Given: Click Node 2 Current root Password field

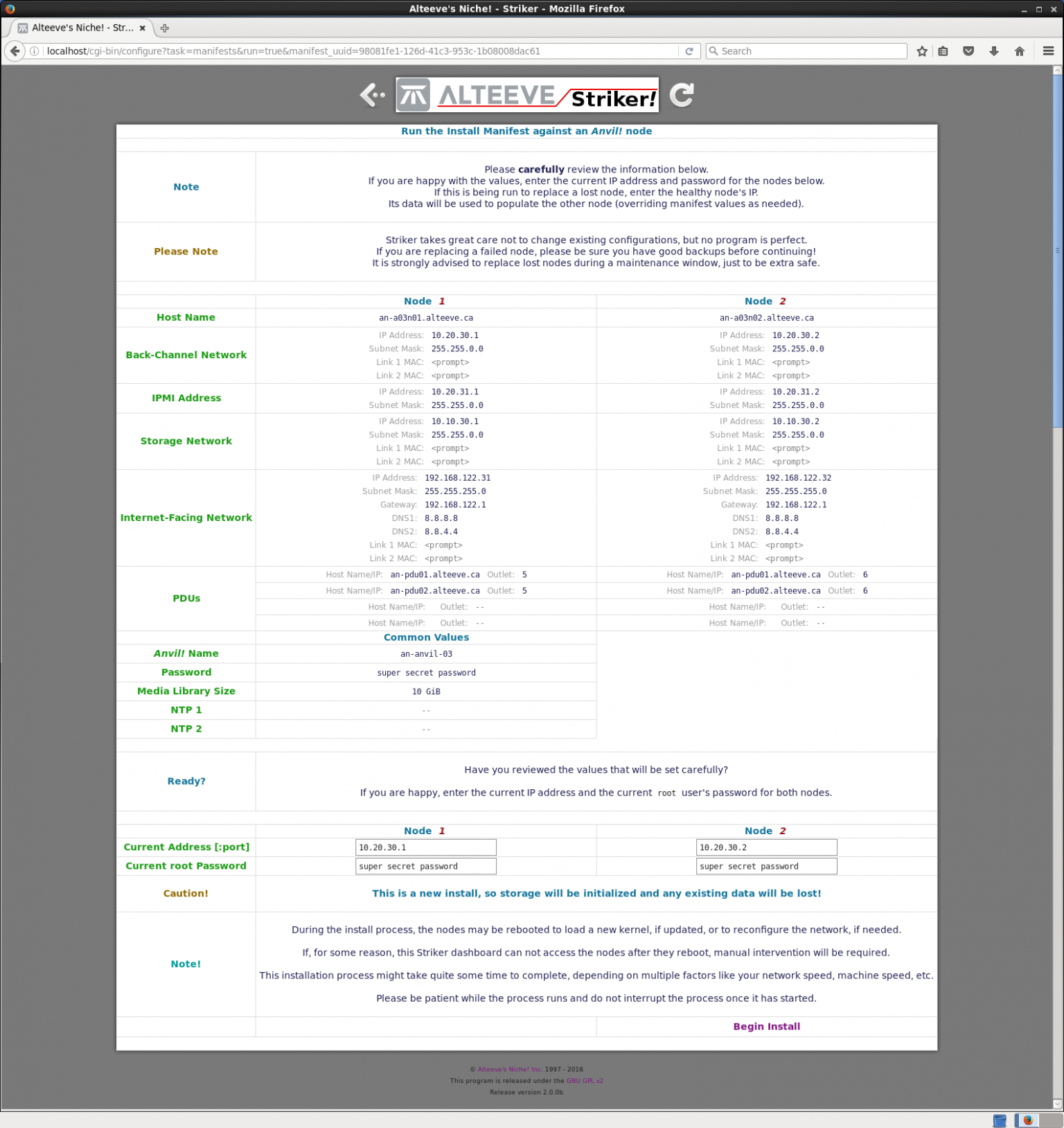Looking at the screenshot, I should point(766,866).
